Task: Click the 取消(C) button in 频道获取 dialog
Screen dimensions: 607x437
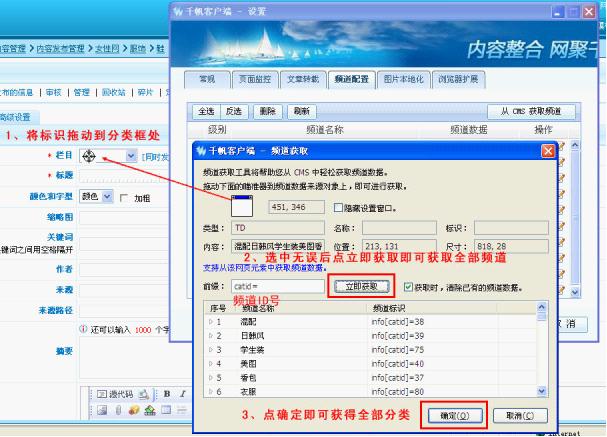Action: pyautogui.click(x=520, y=416)
